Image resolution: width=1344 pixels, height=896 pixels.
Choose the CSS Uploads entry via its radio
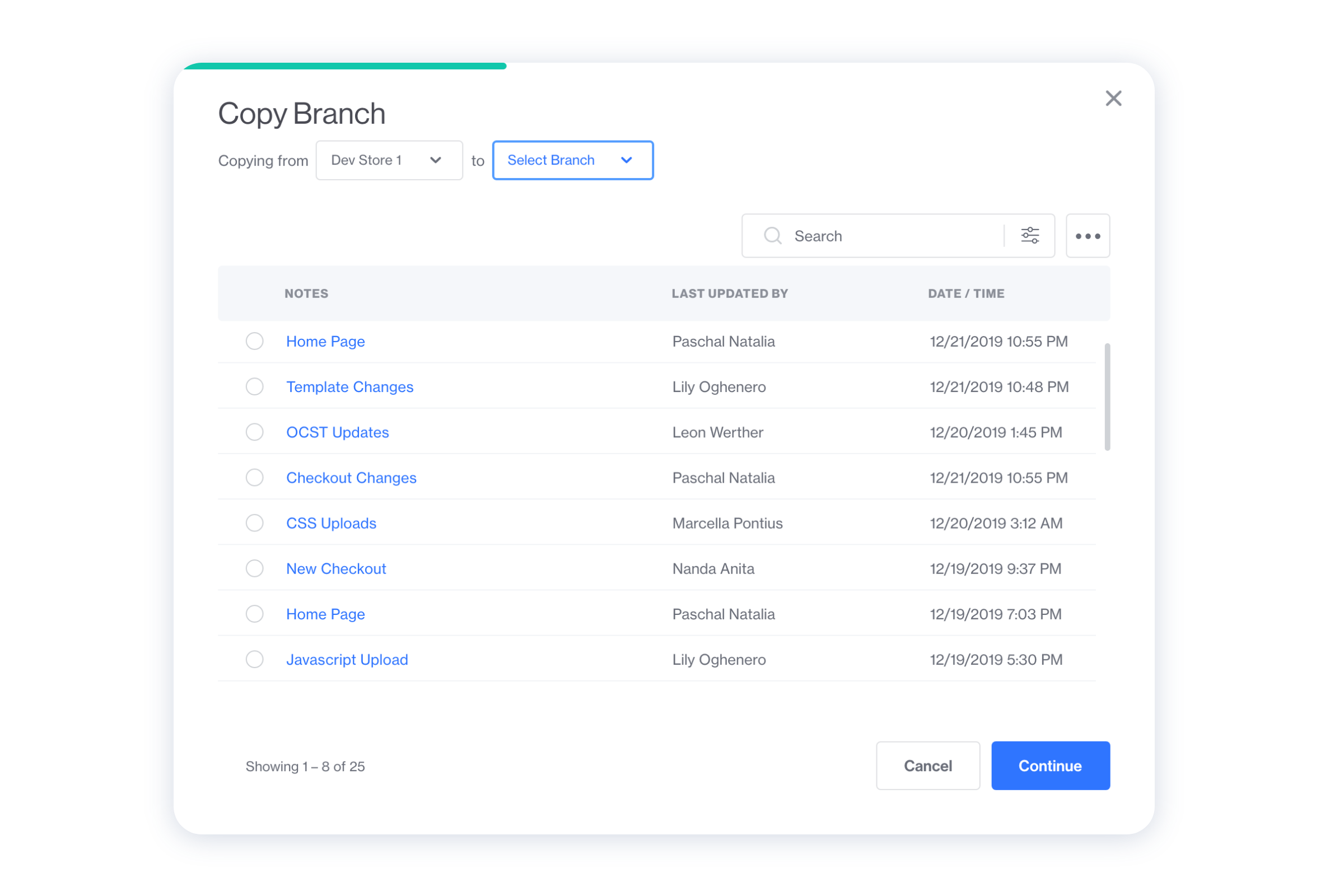(255, 523)
